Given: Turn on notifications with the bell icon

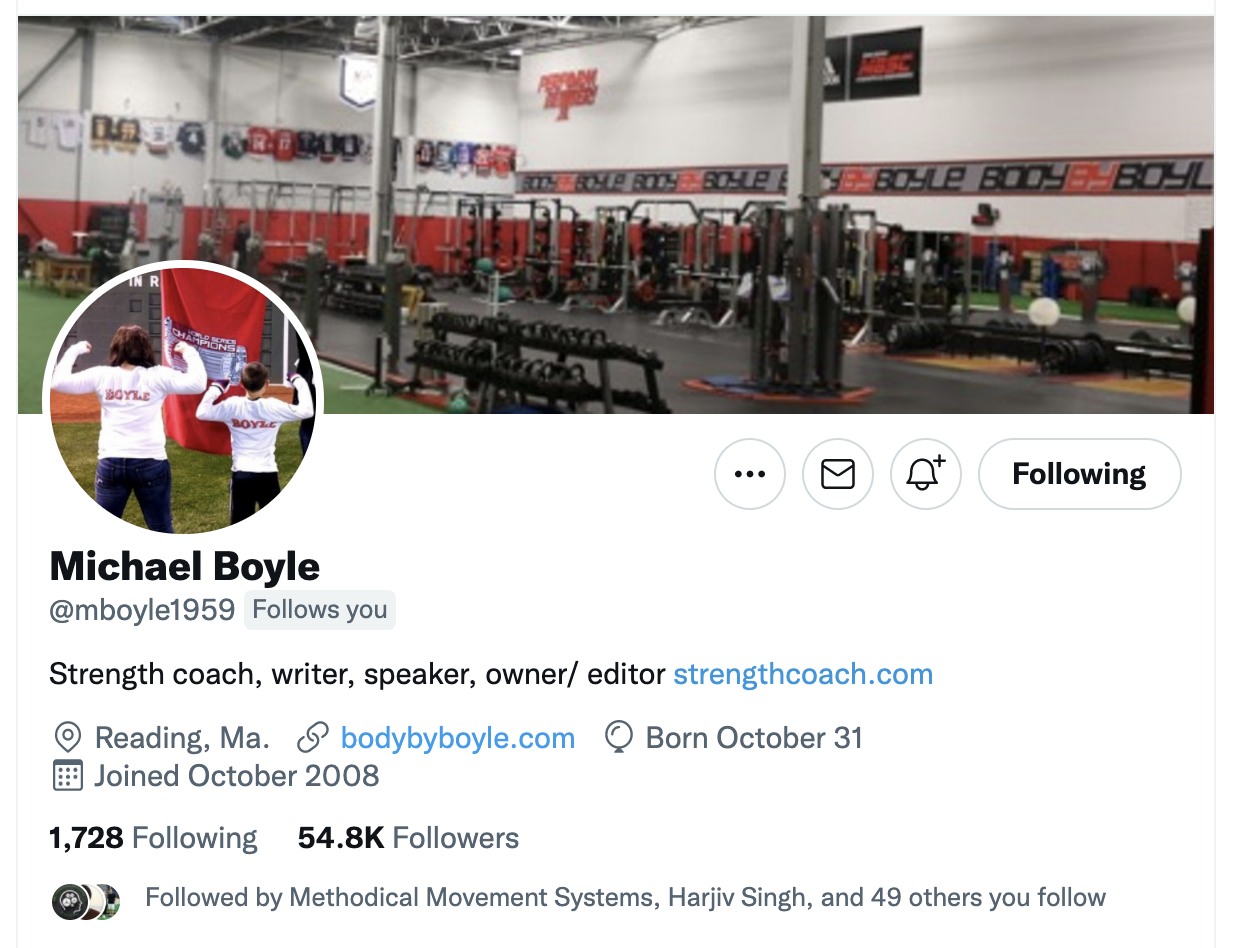Looking at the screenshot, I should [x=926, y=474].
